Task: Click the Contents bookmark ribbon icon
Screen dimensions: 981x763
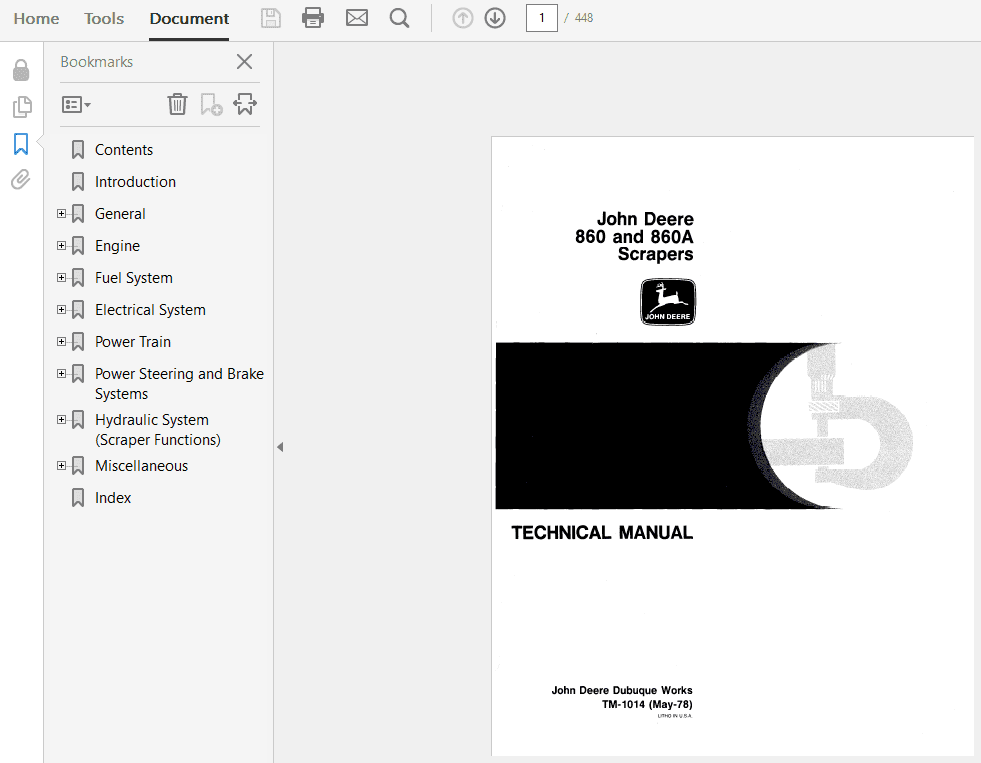Action: [x=78, y=150]
